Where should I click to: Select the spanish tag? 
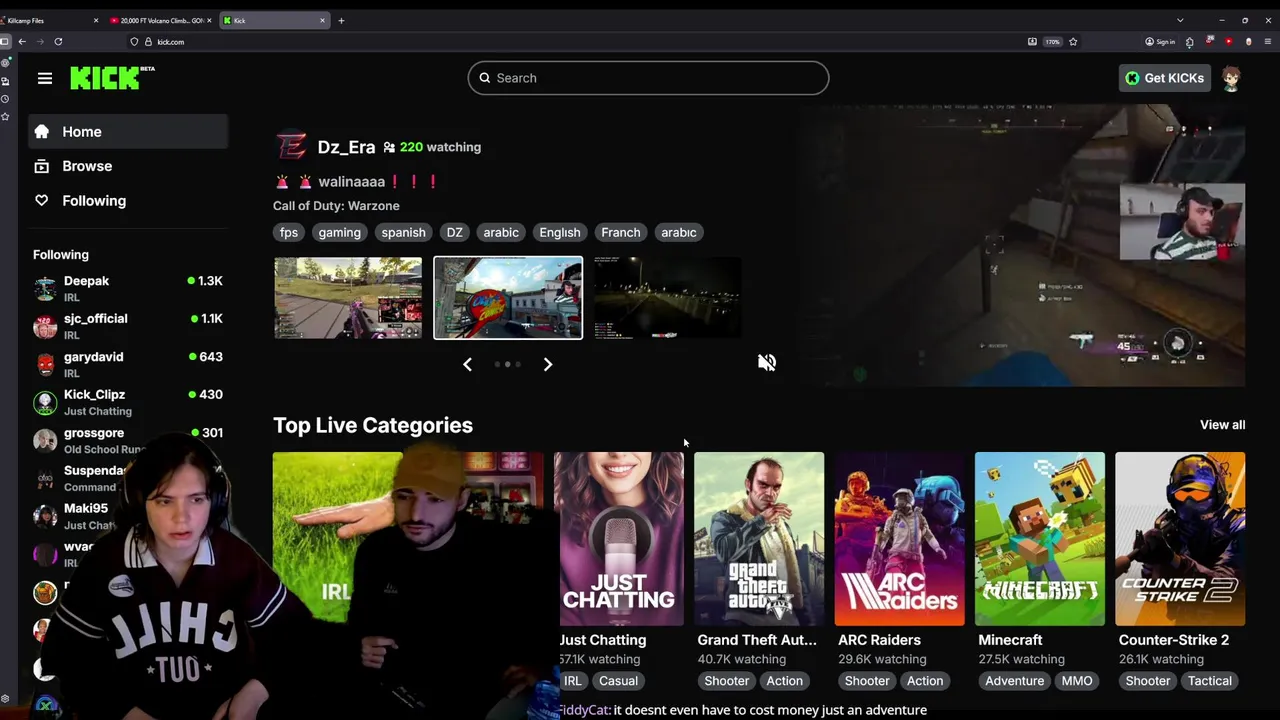[x=403, y=232]
